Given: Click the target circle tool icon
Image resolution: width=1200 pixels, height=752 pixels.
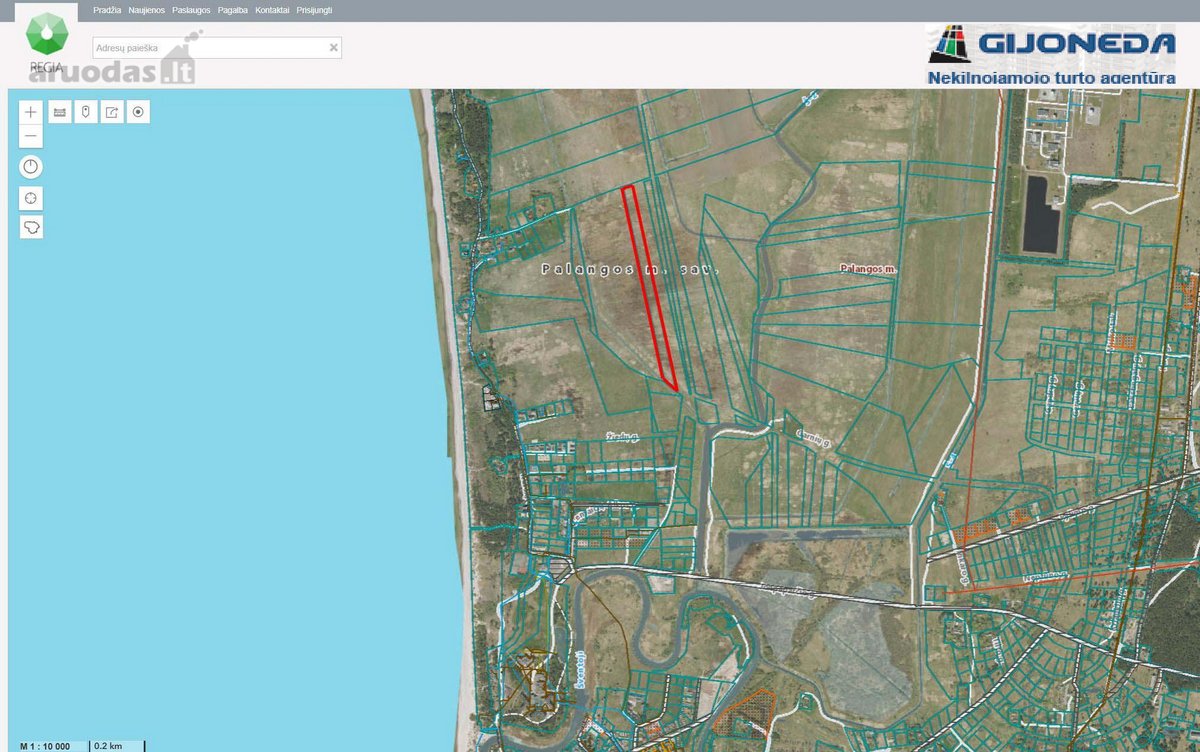Looking at the screenshot, I should [139, 112].
